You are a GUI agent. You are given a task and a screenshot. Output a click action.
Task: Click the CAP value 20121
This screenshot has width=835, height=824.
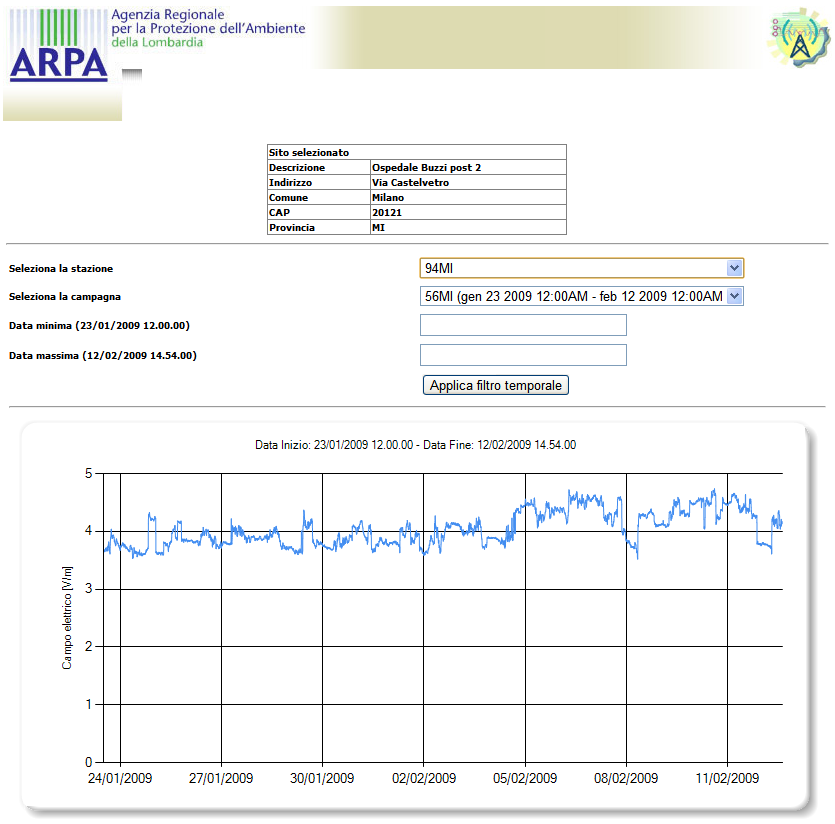pos(386,213)
